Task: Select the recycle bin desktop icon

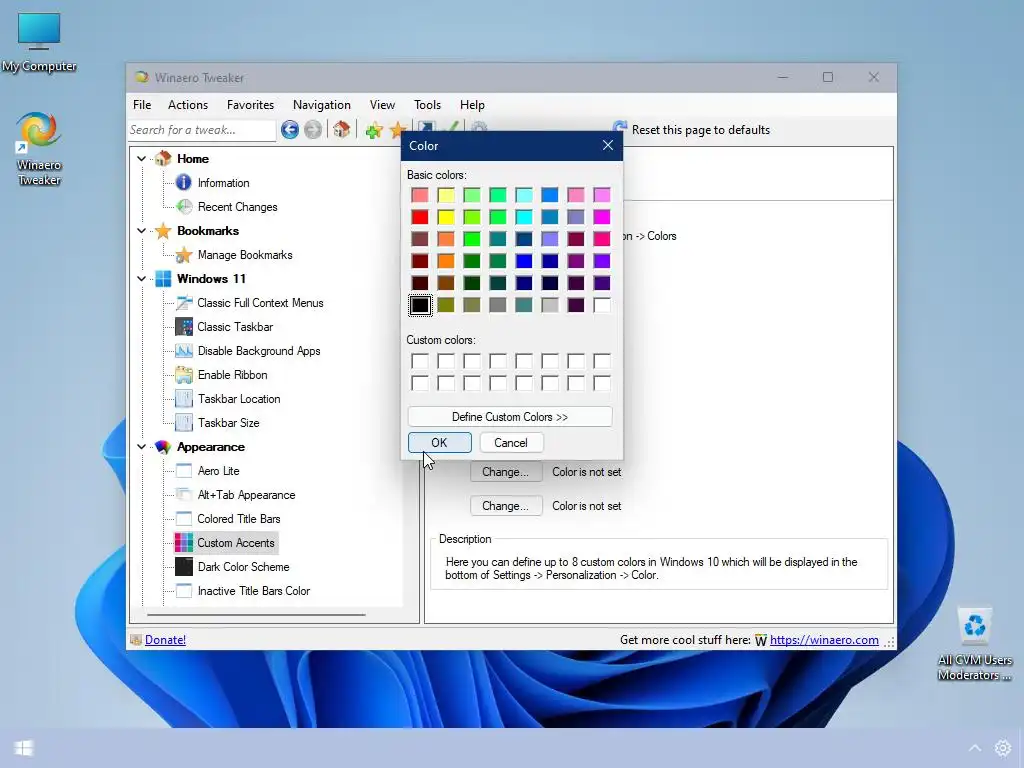Action: pos(974,645)
